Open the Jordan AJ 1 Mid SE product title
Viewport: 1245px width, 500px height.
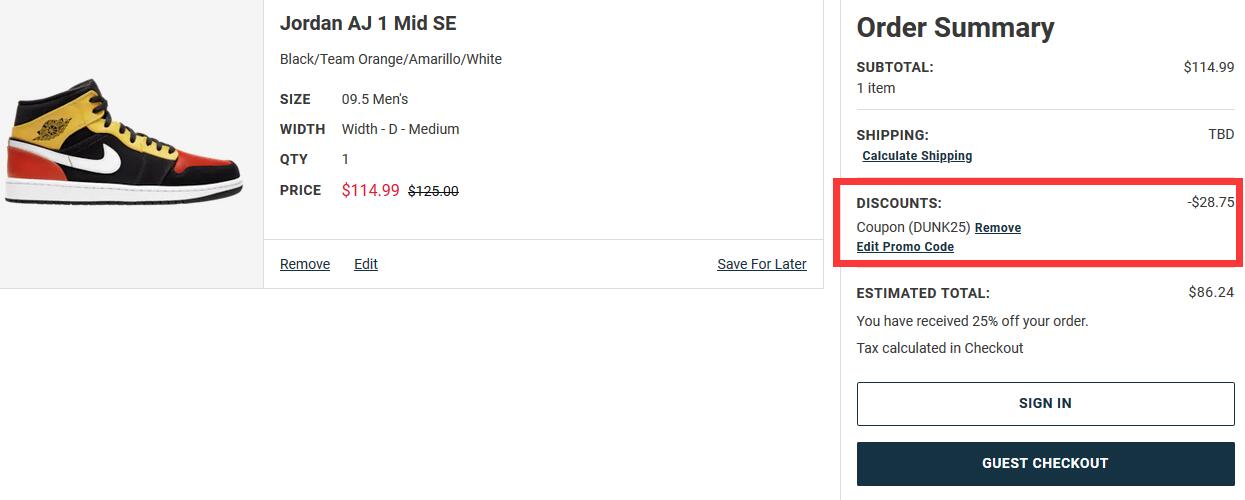pyautogui.click(x=368, y=23)
